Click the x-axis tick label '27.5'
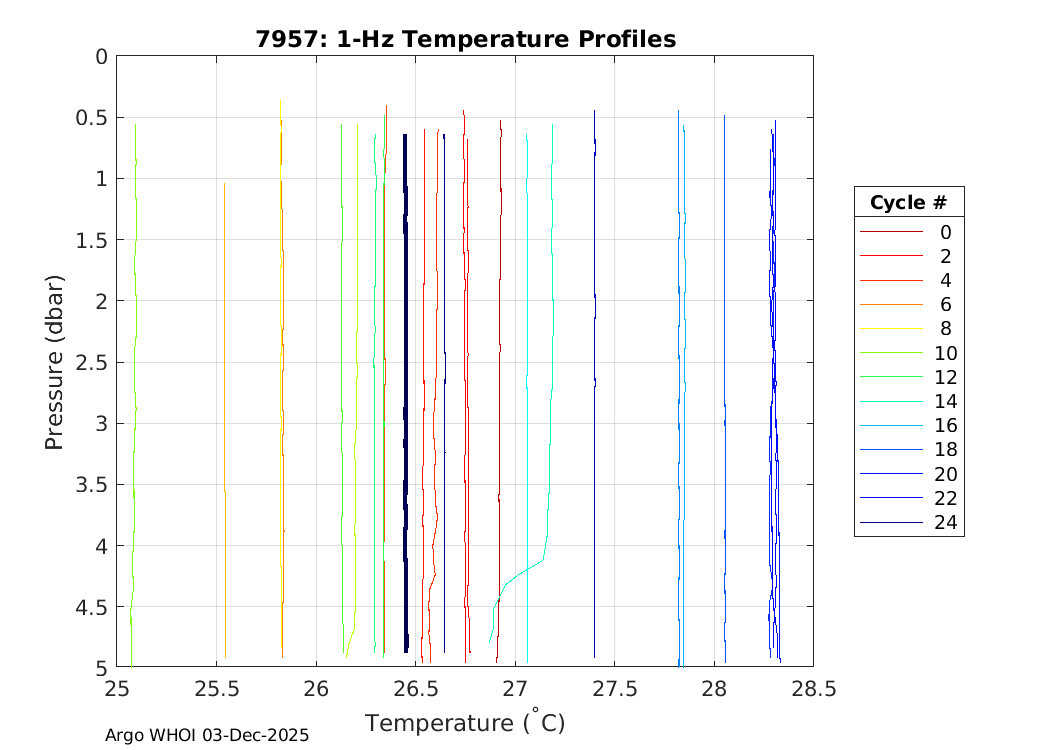This screenshot has width=1050, height=750. 614,690
